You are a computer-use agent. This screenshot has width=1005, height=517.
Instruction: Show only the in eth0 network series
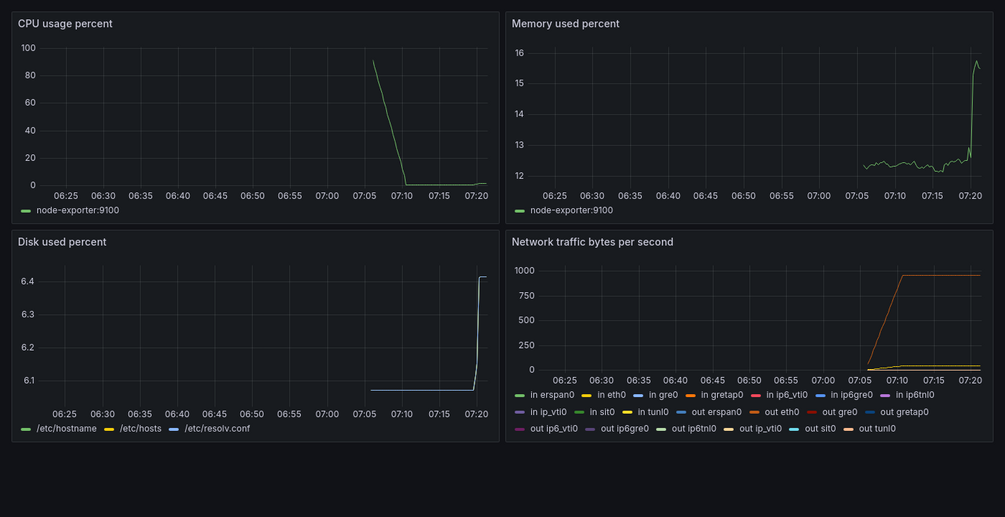click(x=610, y=395)
